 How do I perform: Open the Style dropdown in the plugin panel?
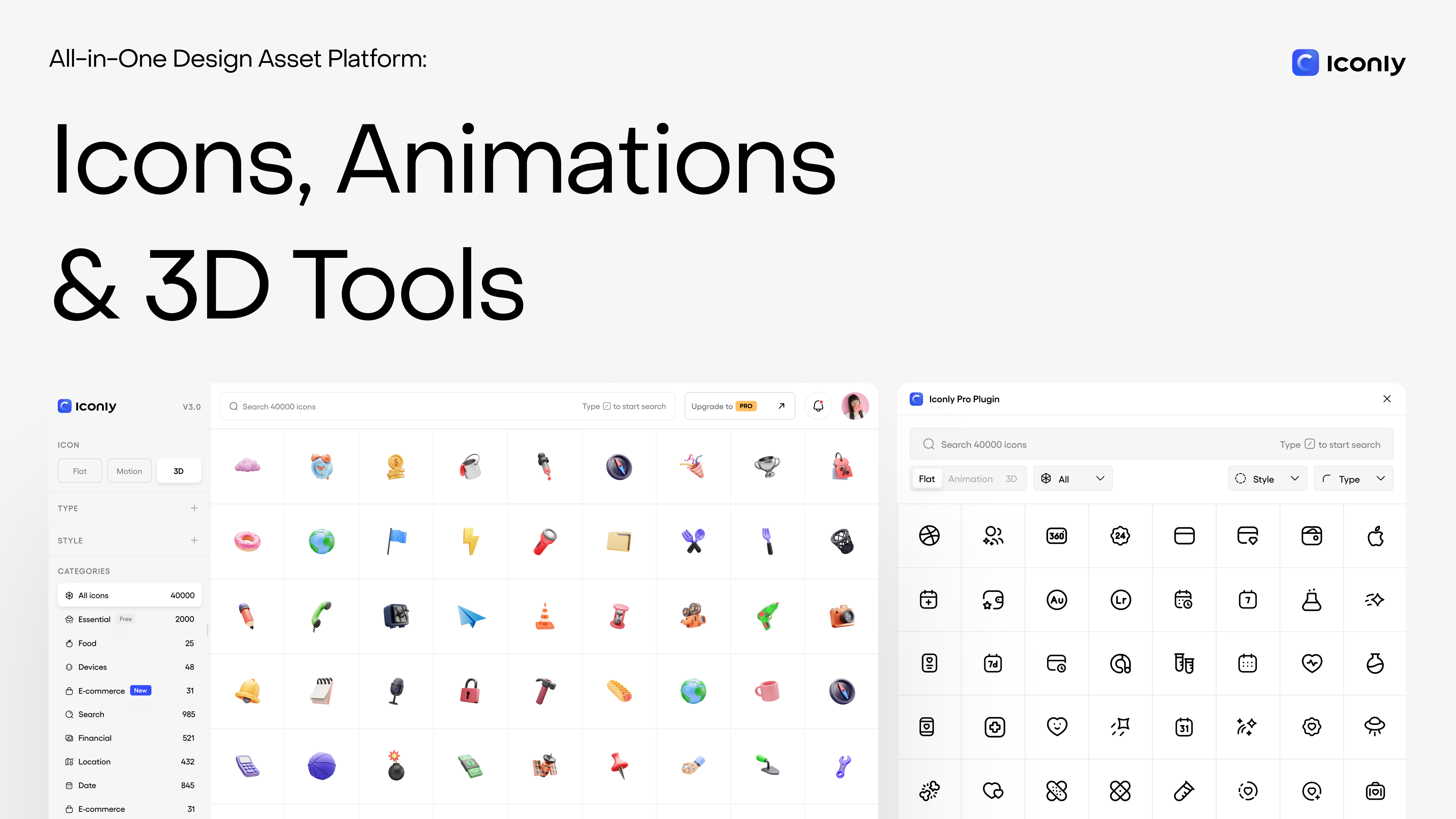point(1267,478)
